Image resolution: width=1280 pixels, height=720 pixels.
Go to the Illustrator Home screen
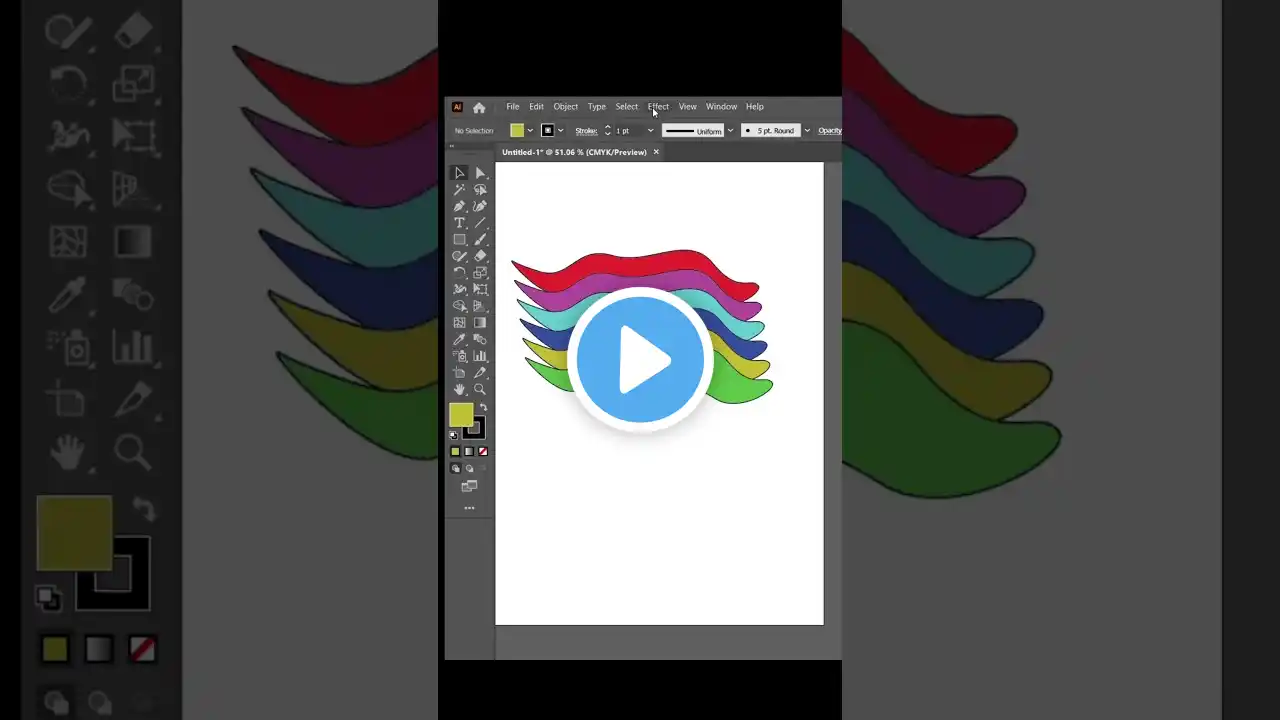(479, 107)
